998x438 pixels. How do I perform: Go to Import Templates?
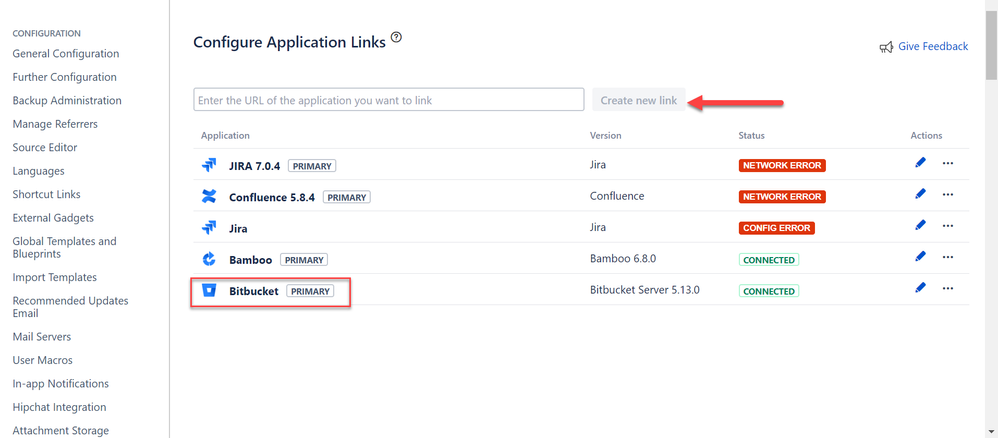pos(55,278)
